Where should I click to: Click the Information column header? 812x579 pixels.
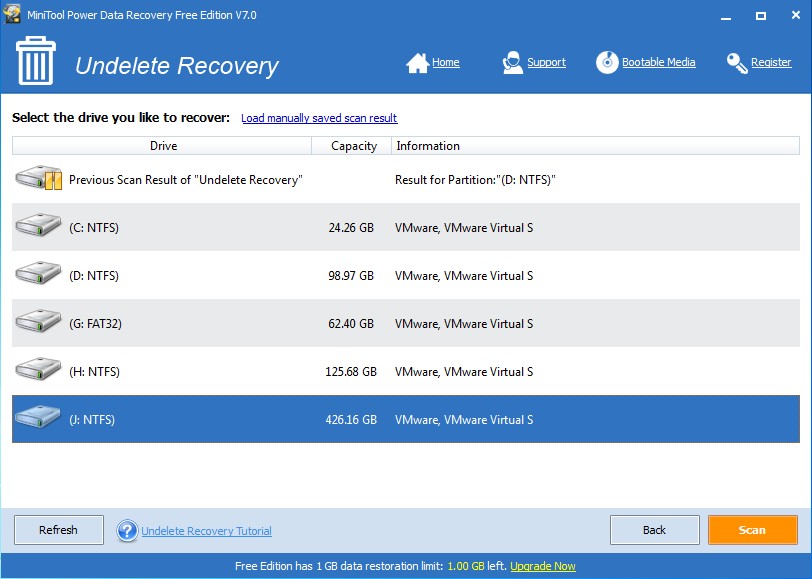tap(596, 146)
